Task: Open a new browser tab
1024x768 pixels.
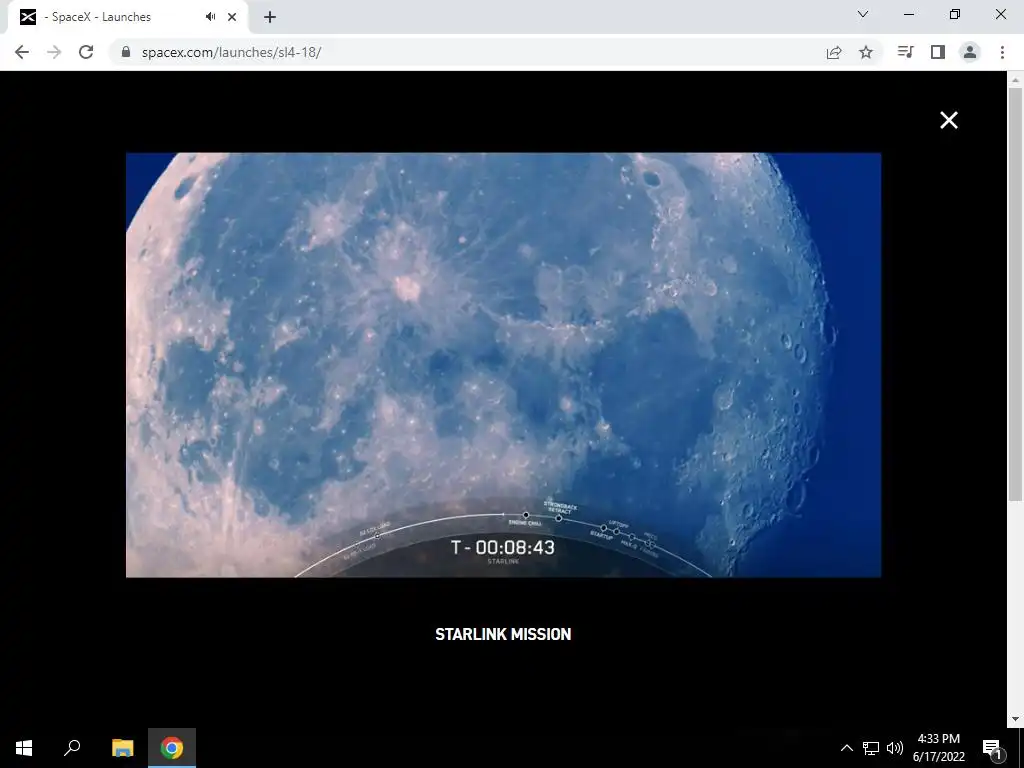Action: tap(270, 17)
